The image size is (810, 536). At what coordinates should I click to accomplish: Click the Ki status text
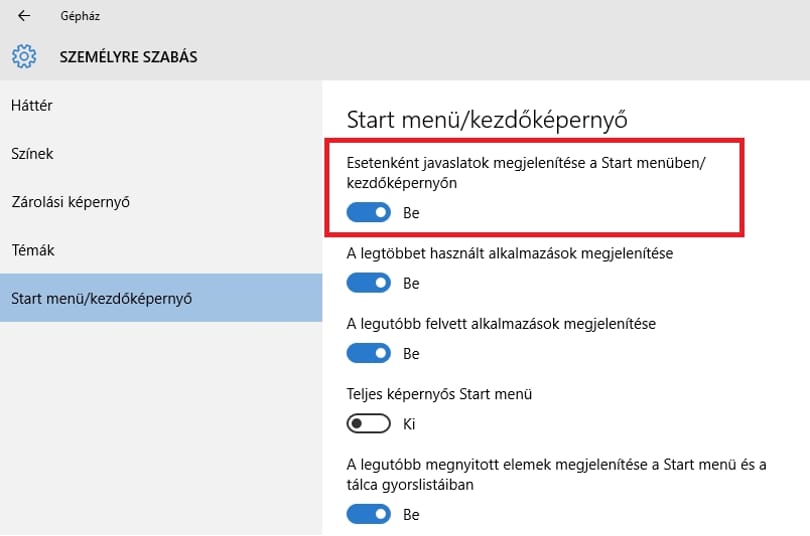pos(409,424)
